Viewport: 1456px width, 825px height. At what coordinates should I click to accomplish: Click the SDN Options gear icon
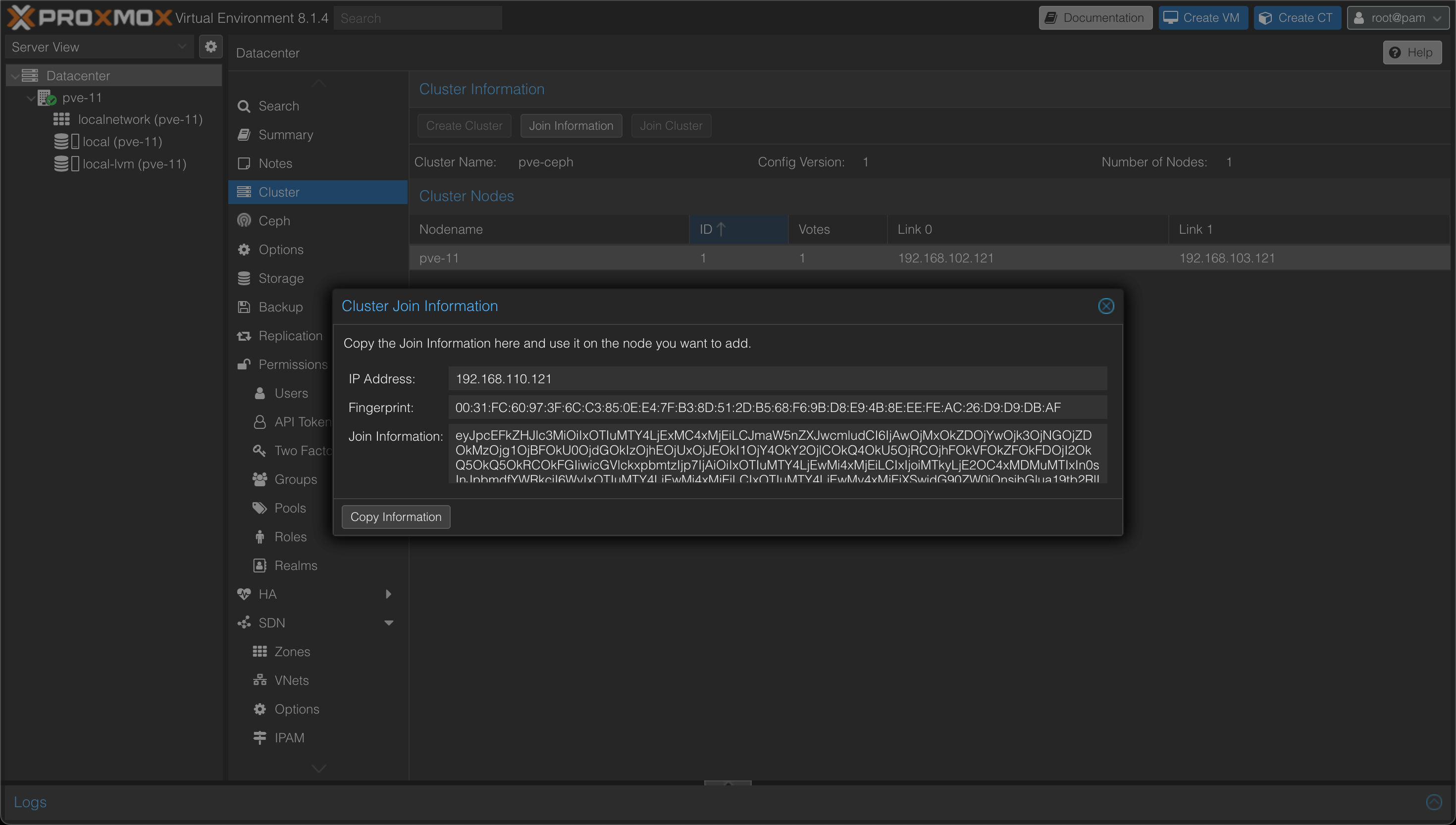260,710
